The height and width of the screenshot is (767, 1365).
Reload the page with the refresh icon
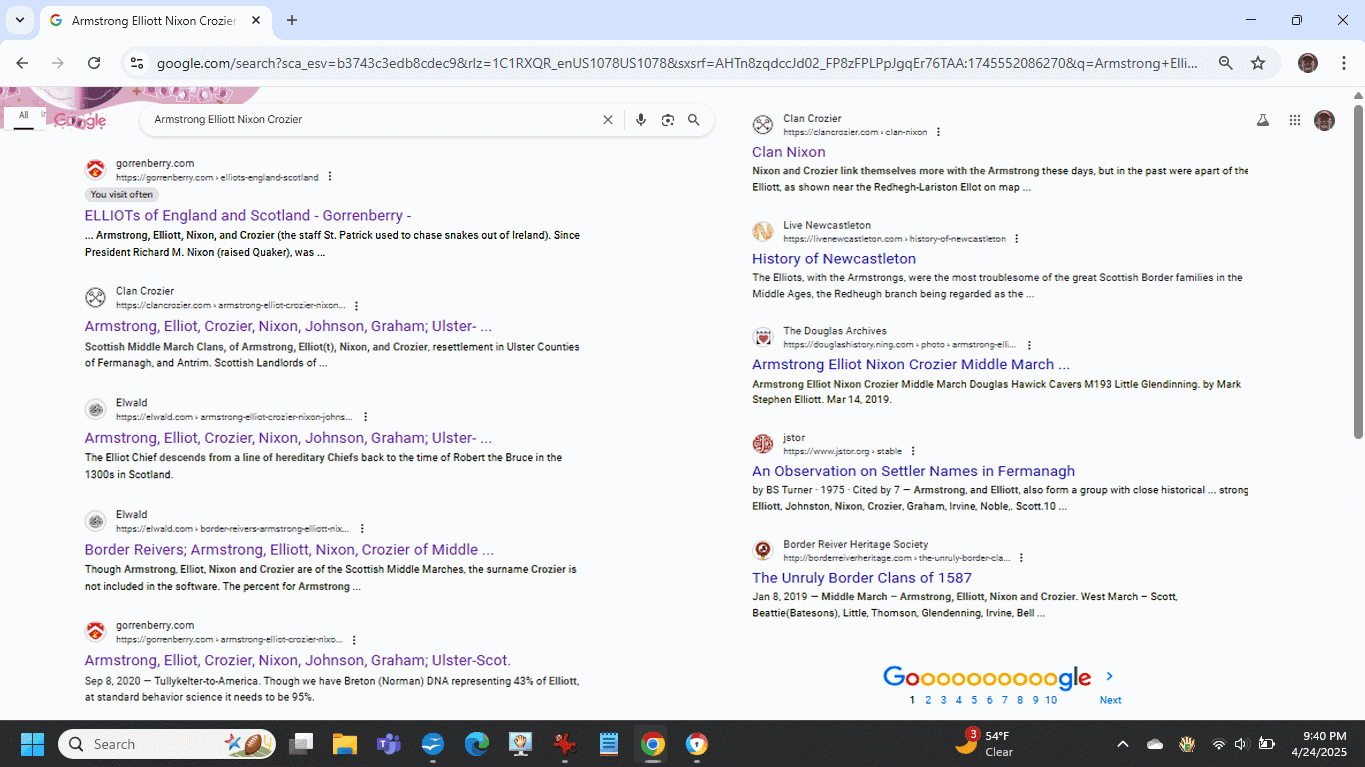tap(94, 63)
